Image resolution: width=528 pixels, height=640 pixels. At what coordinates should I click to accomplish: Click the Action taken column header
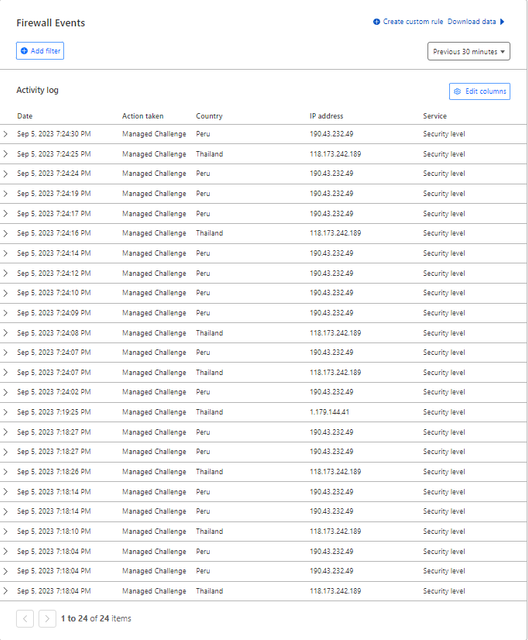[143, 116]
